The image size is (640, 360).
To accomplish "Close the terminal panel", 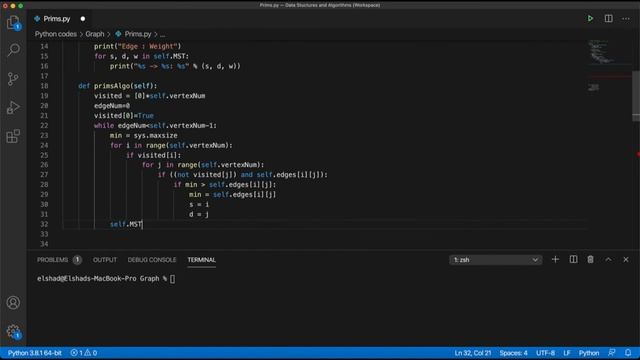I will (x=626, y=260).
